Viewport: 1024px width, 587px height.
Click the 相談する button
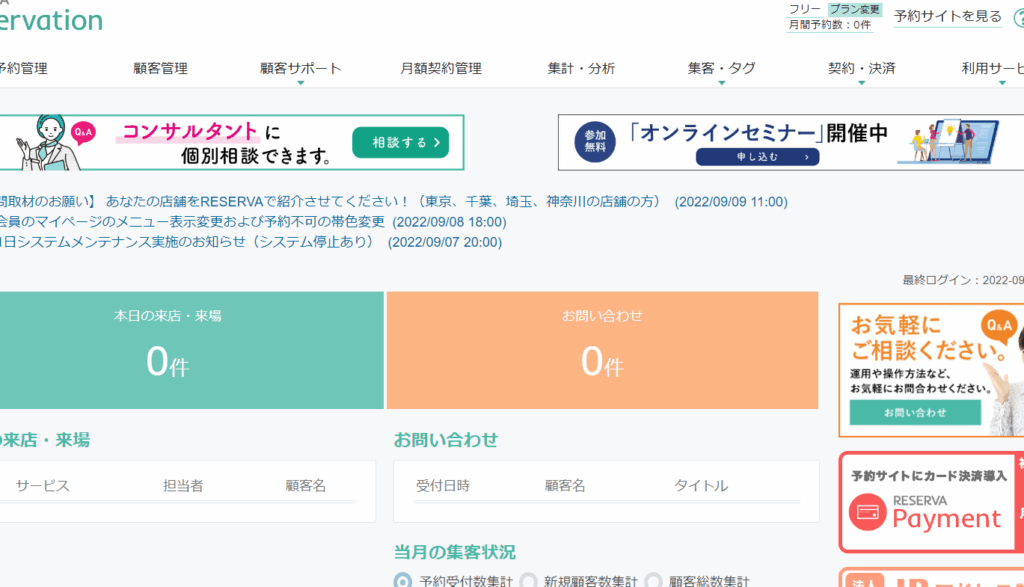pyautogui.click(x=400, y=143)
